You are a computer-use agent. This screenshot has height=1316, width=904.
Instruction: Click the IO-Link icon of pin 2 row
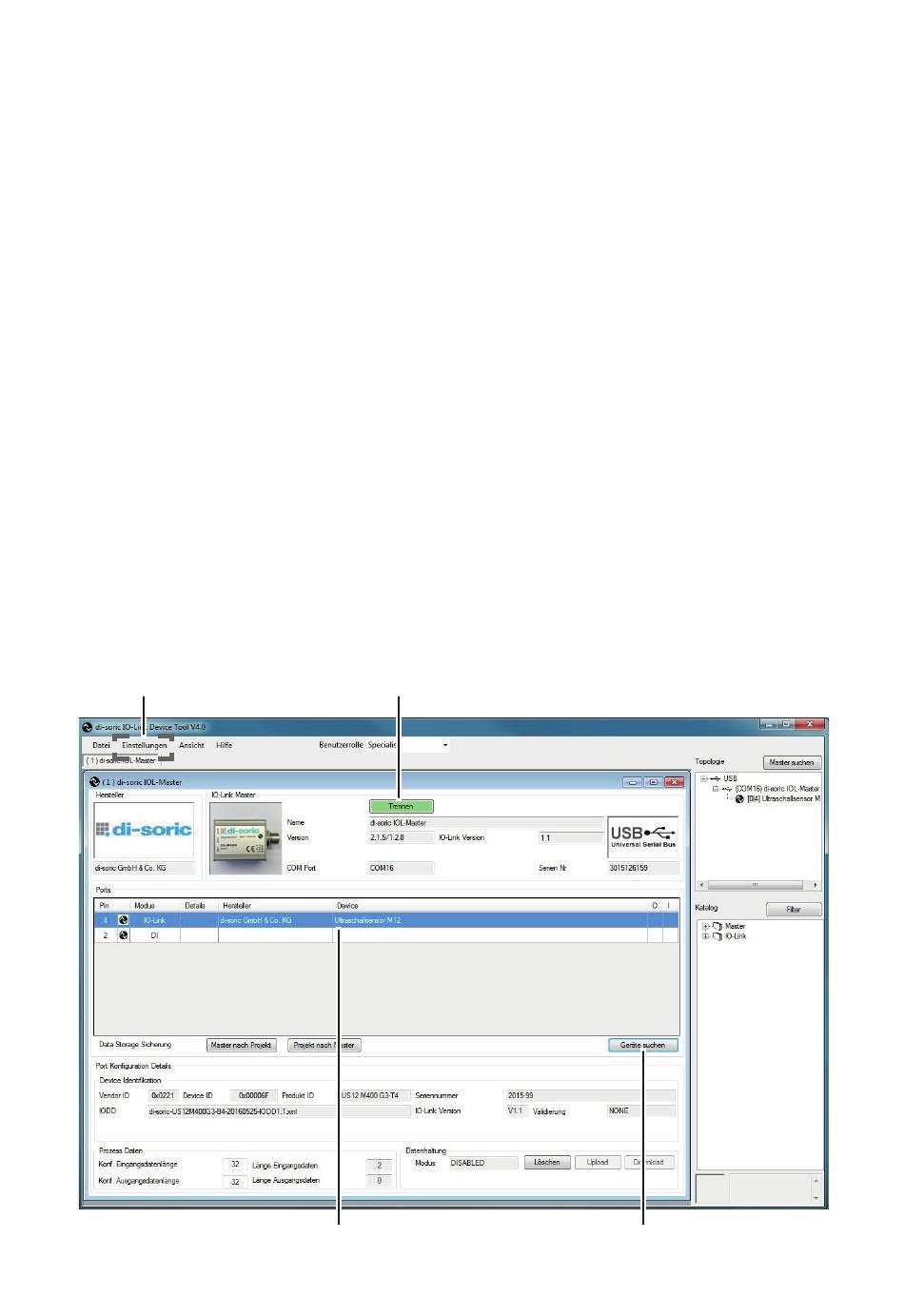(123, 935)
